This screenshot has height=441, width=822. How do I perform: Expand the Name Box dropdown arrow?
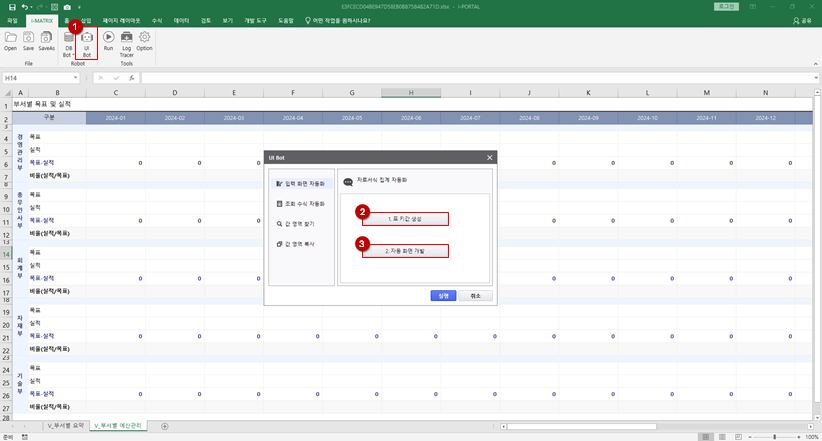[75, 78]
